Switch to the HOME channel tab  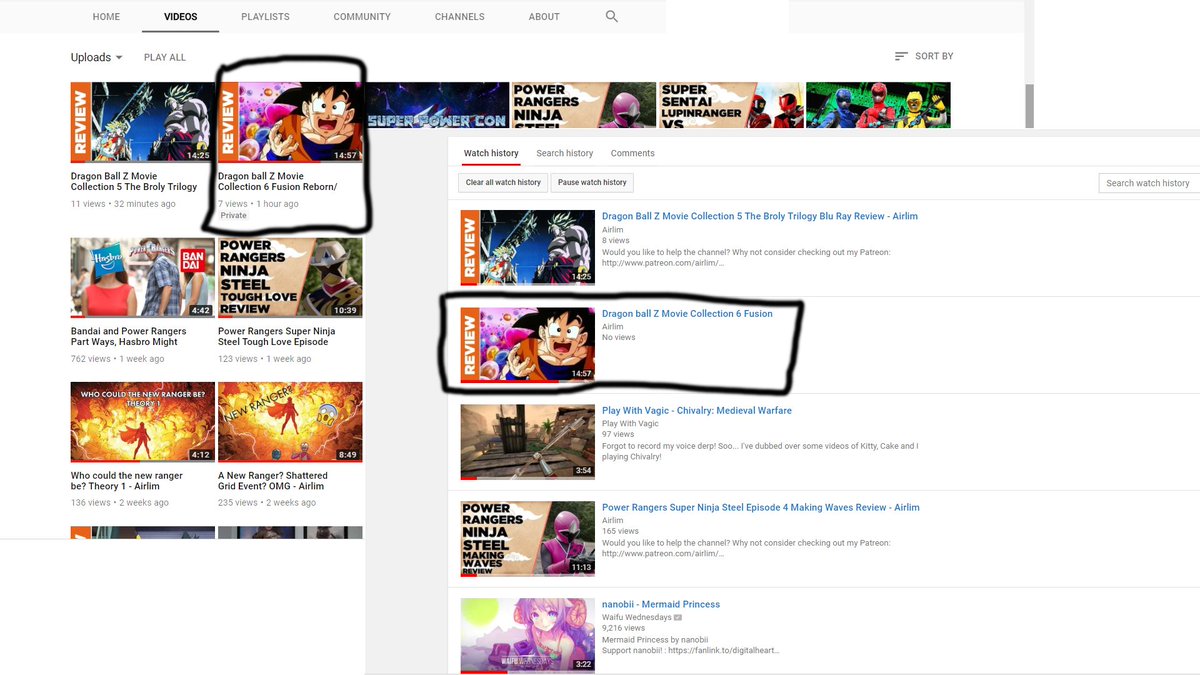(x=106, y=17)
